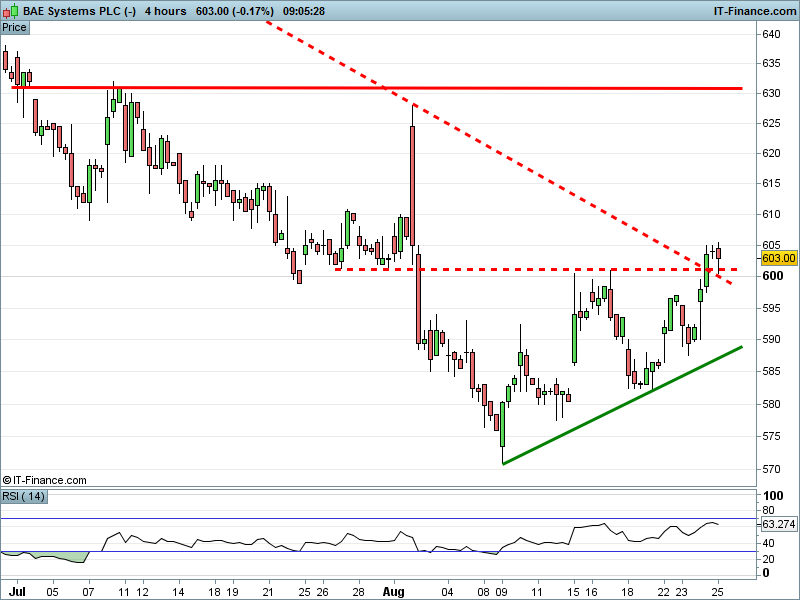Image resolution: width=800 pixels, height=600 pixels.
Task: Click the BAE Systems PLC (-) title text
Action: [80, 11]
